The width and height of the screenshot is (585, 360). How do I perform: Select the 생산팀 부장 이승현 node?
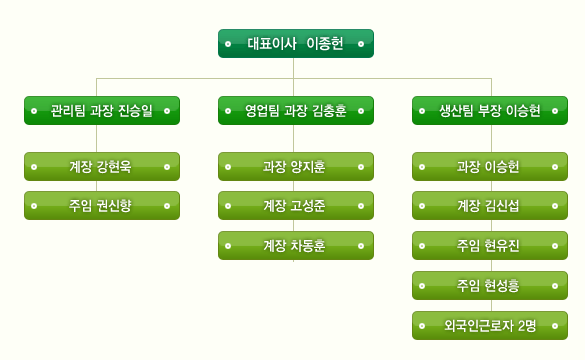tap(490, 110)
